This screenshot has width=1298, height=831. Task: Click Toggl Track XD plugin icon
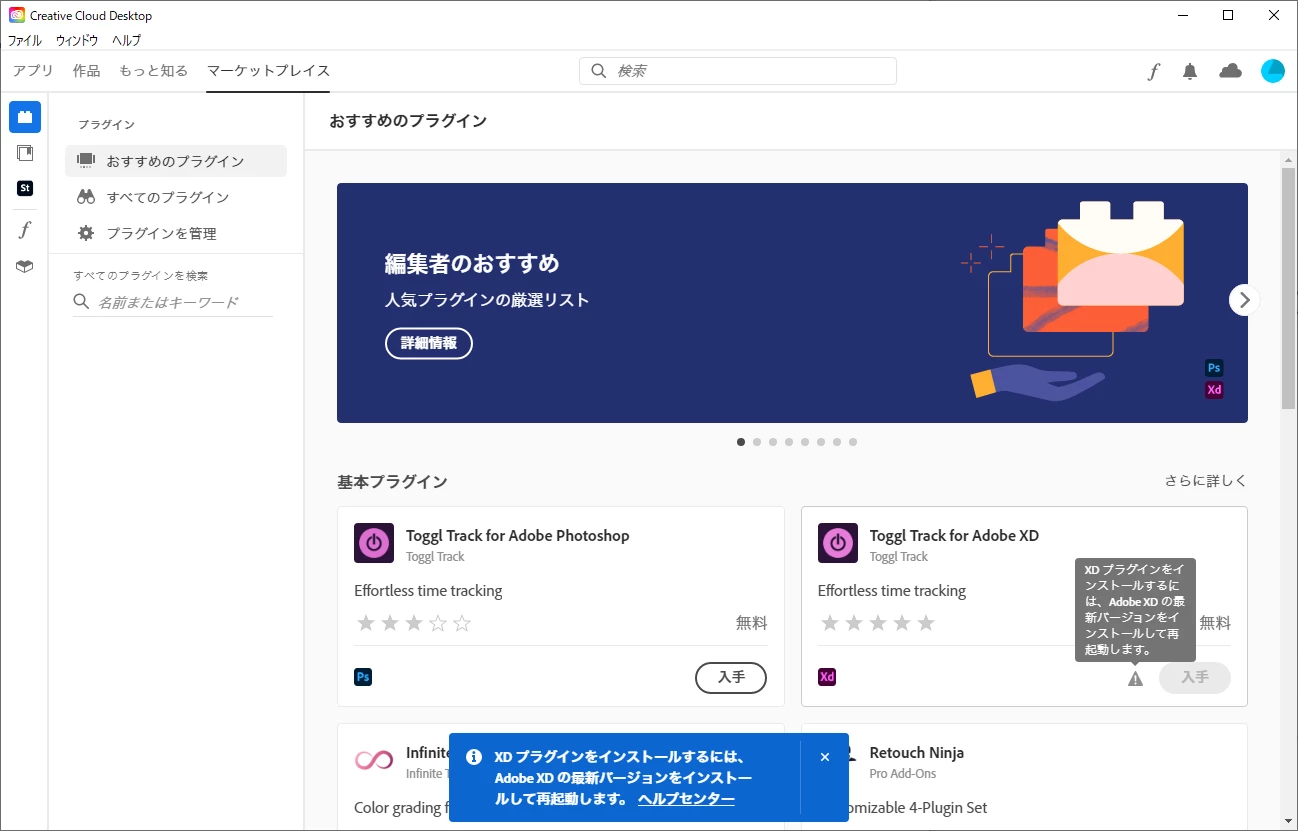[838, 543]
